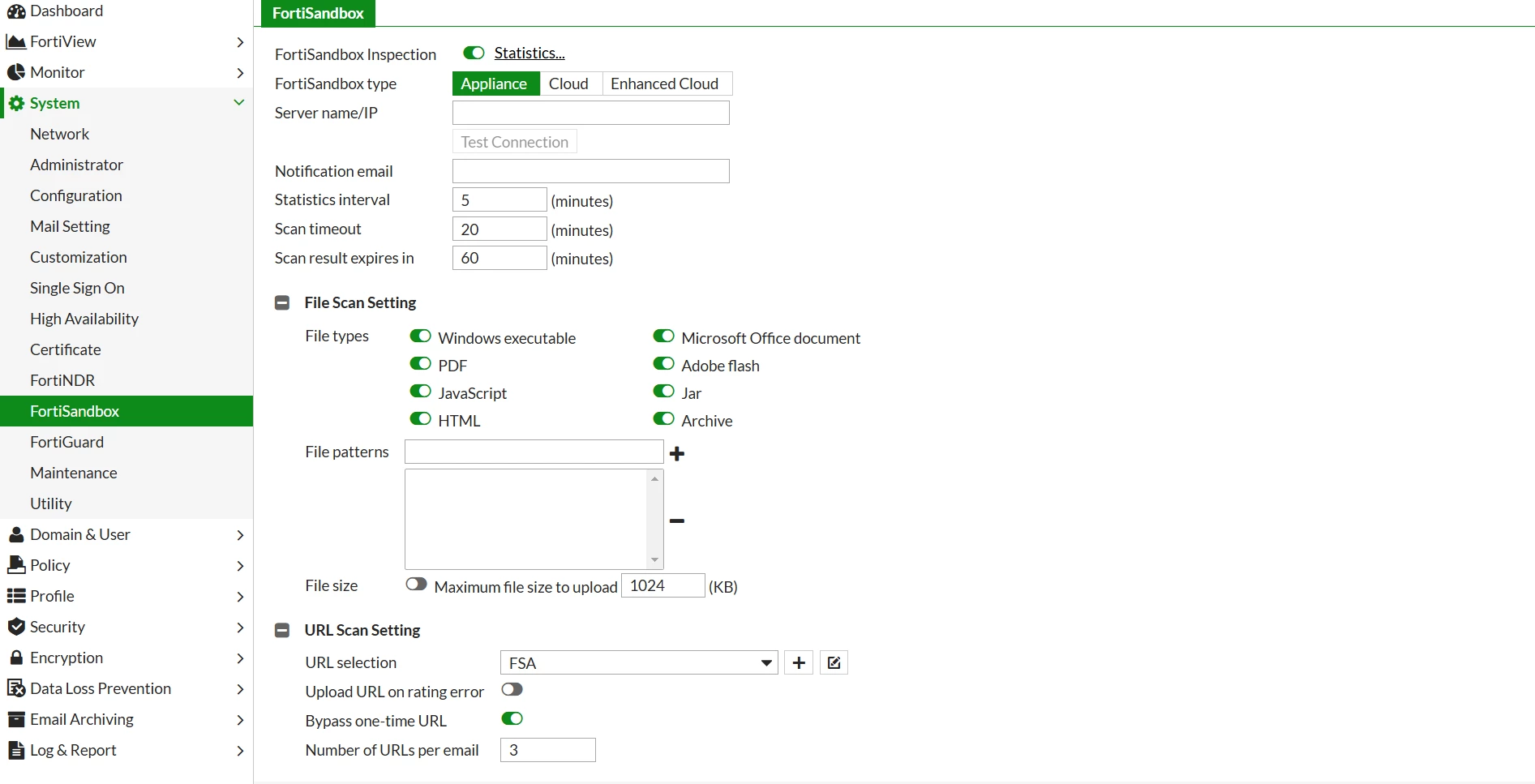Click the Scan timeout minutes field

(x=500, y=229)
